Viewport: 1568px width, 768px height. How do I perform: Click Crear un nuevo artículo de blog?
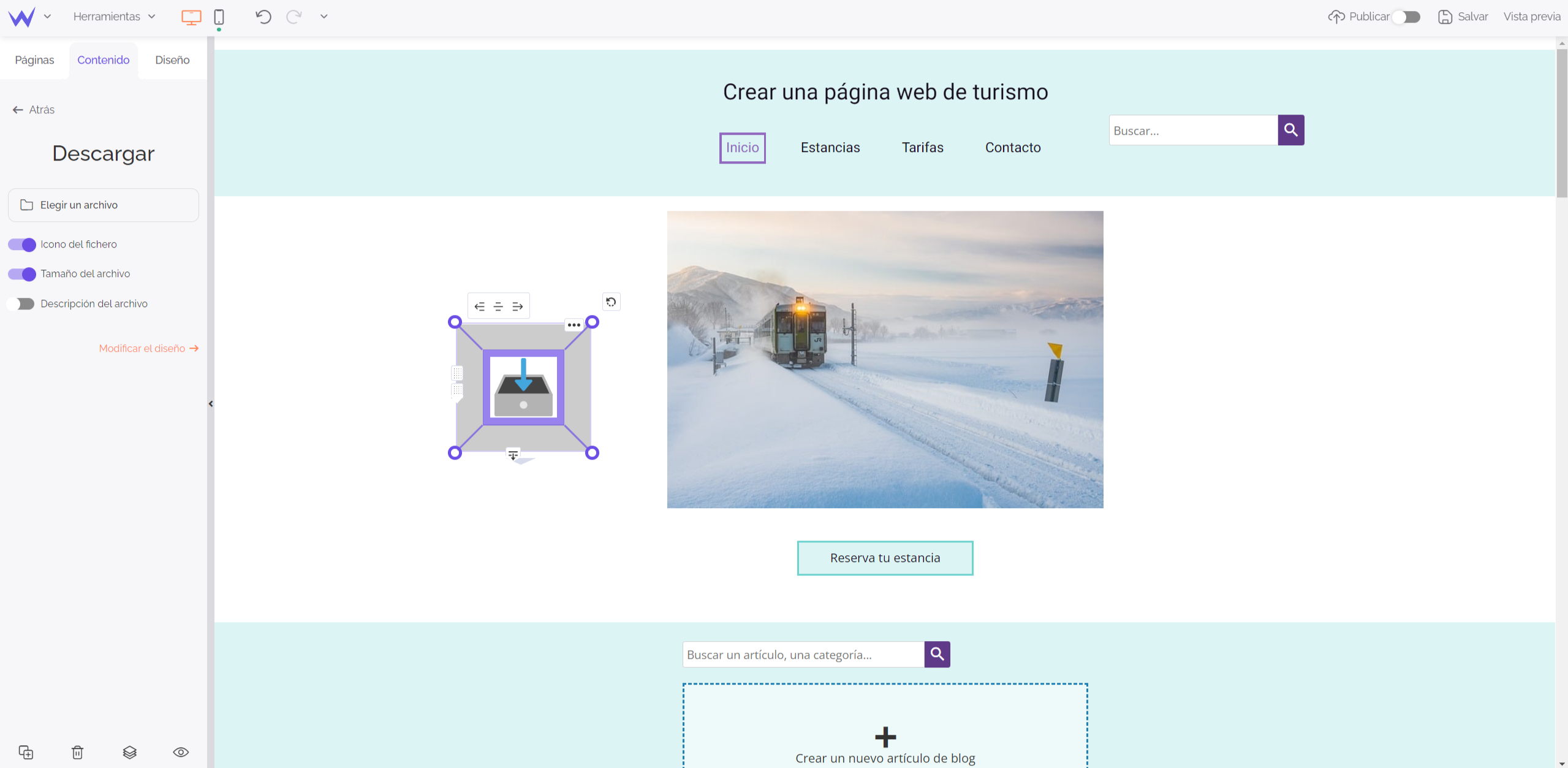pos(885,758)
